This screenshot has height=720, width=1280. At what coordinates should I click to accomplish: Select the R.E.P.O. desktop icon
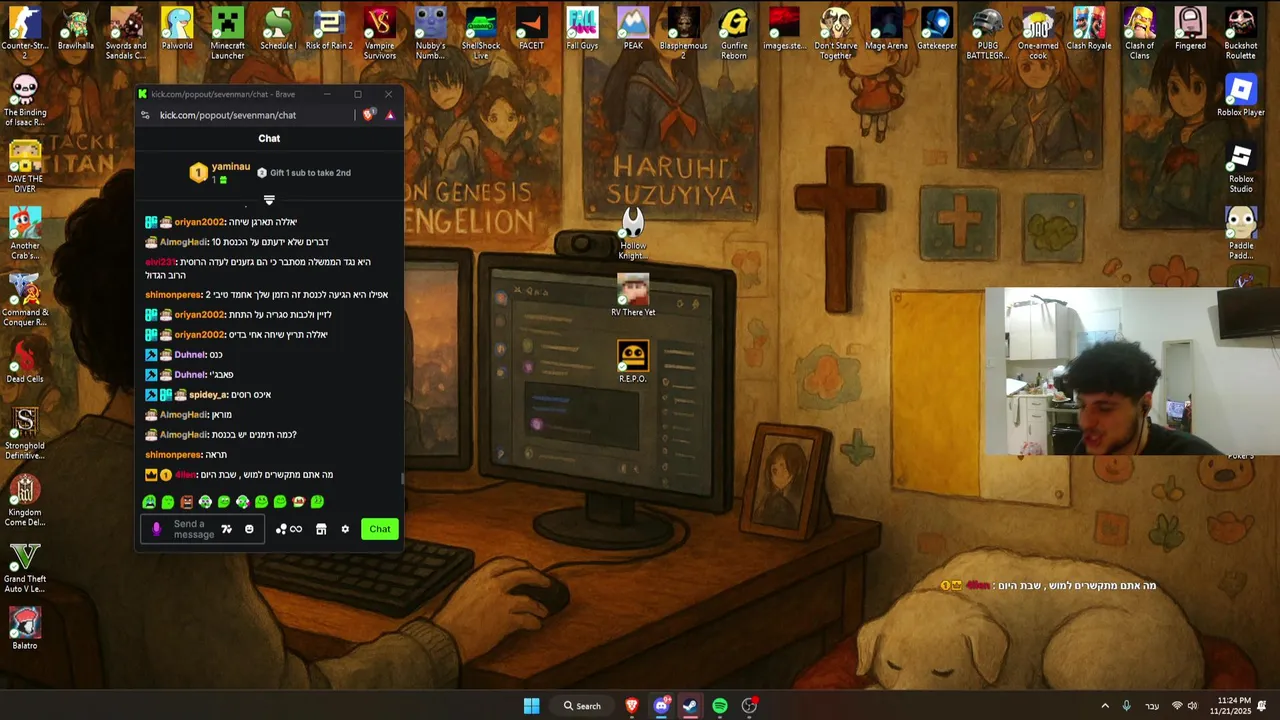(x=633, y=362)
